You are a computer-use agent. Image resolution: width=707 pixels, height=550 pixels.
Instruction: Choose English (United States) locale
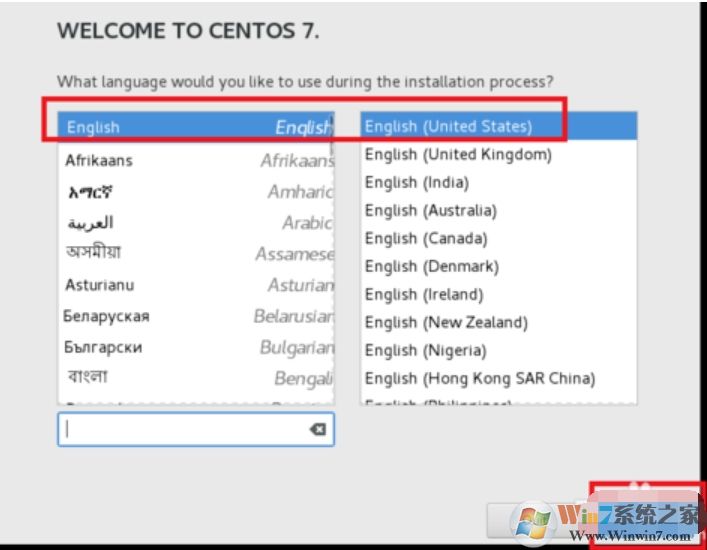pyautogui.click(x=498, y=126)
